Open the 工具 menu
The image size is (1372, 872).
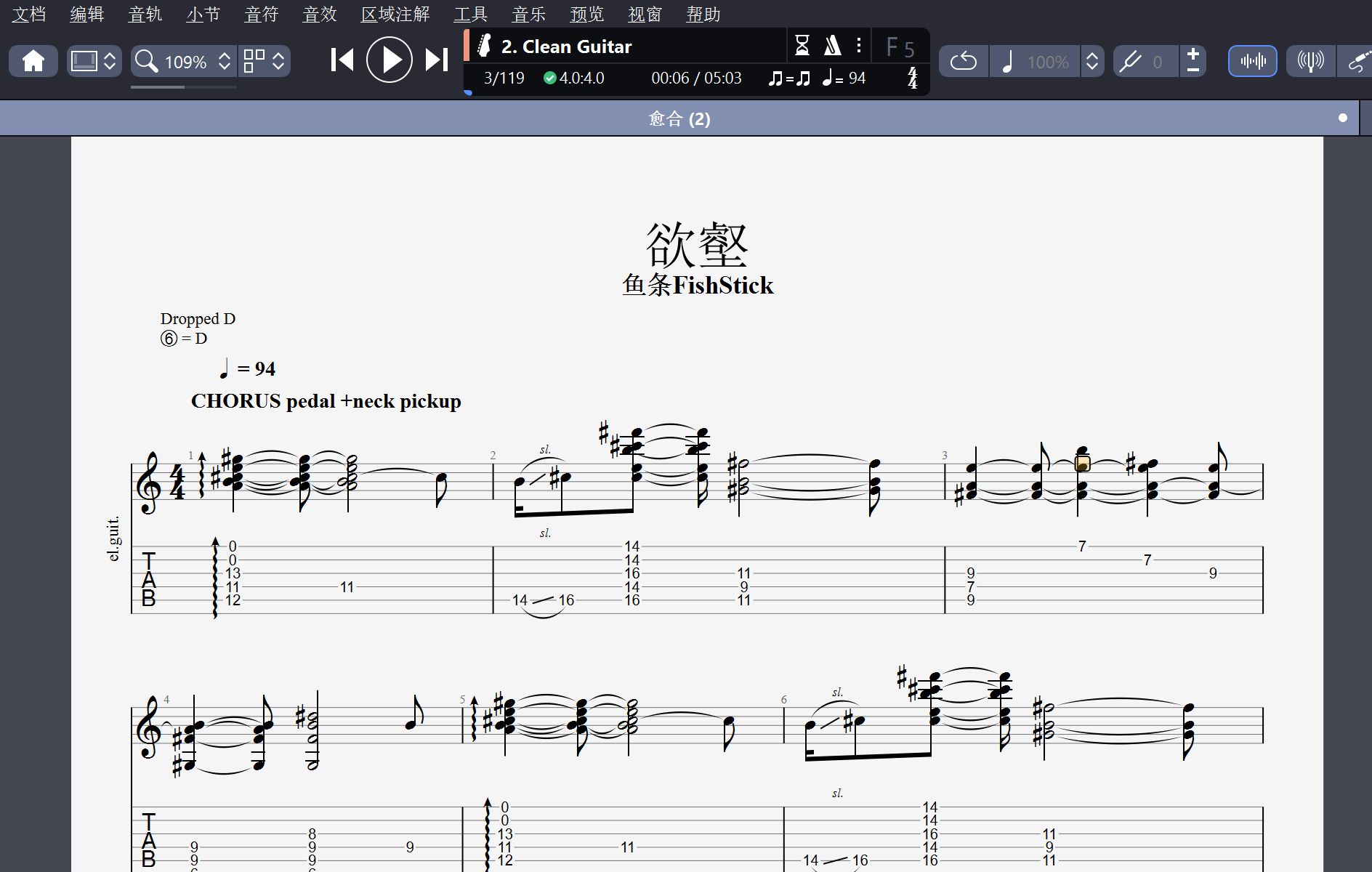point(471,15)
